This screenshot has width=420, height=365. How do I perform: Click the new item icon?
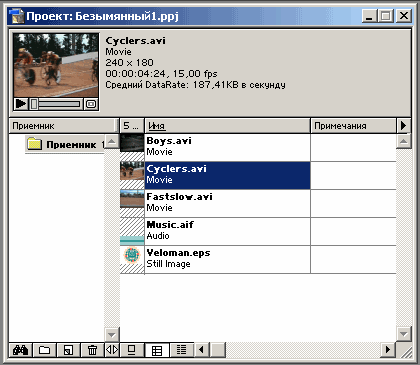click(x=68, y=350)
